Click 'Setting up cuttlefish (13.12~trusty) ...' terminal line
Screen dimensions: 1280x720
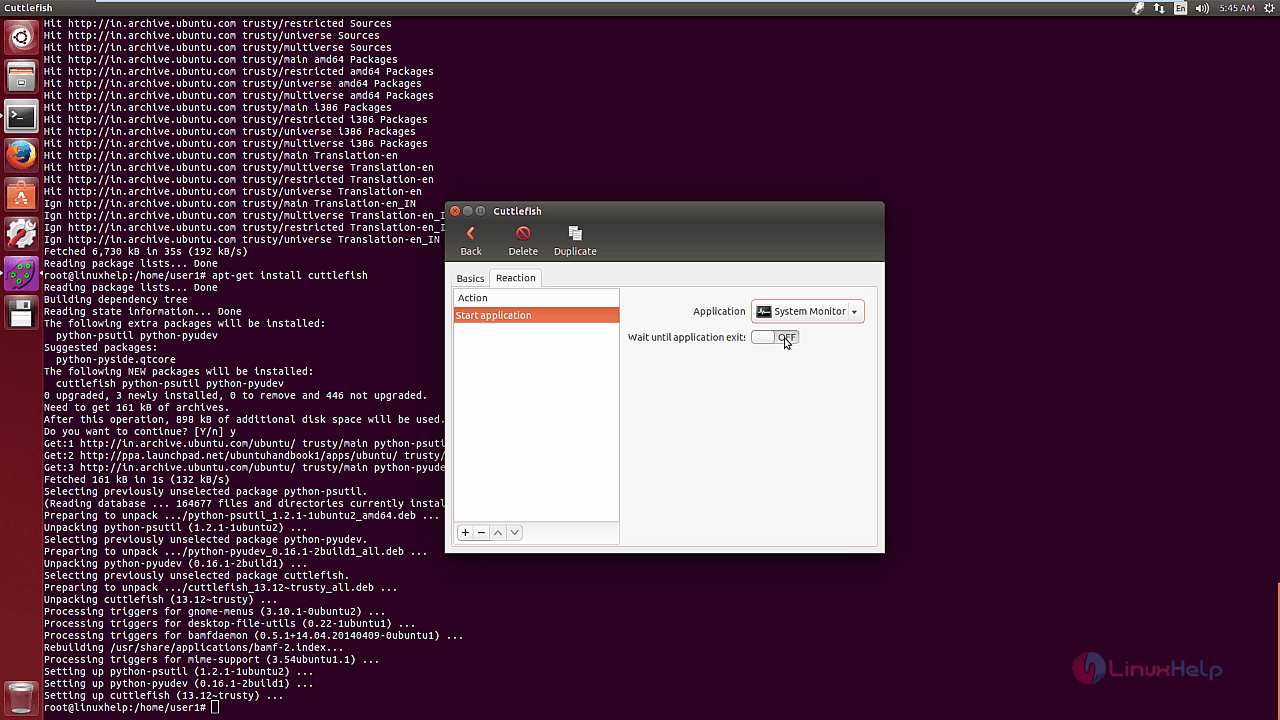164,695
